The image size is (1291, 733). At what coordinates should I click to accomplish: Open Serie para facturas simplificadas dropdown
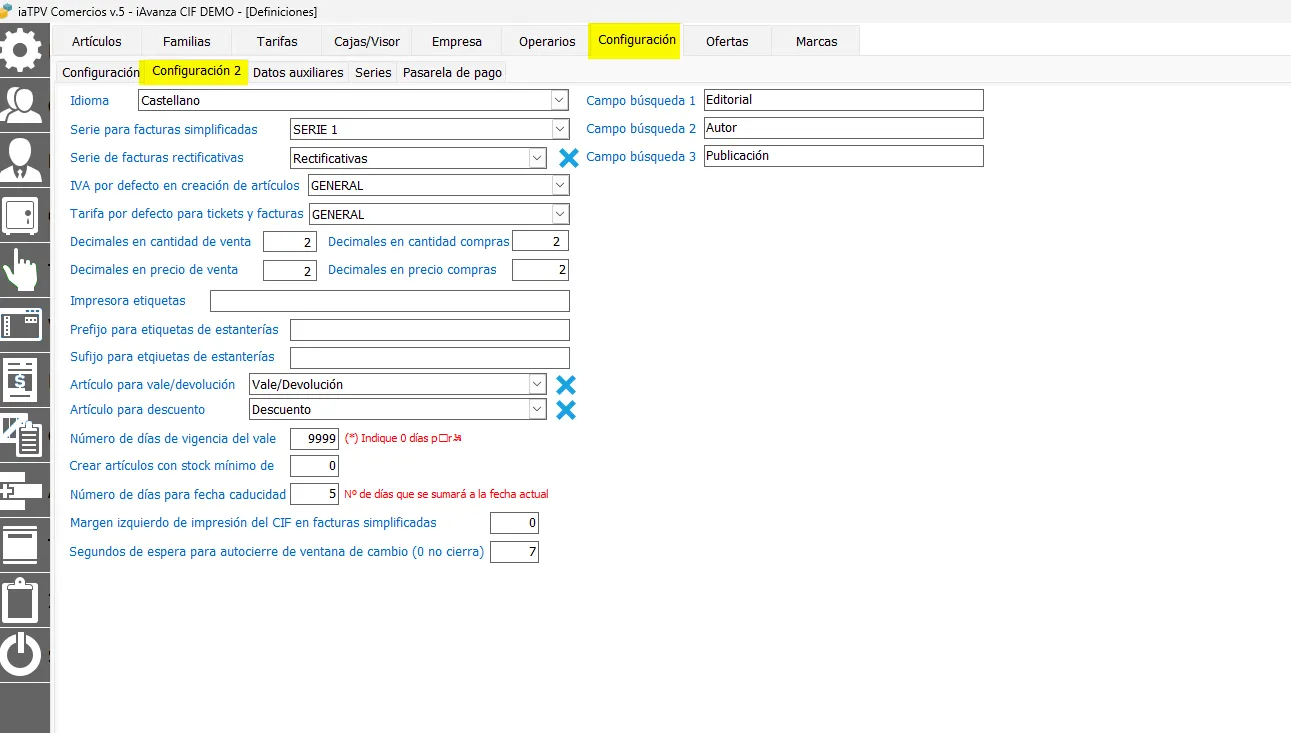click(x=560, y=129)
